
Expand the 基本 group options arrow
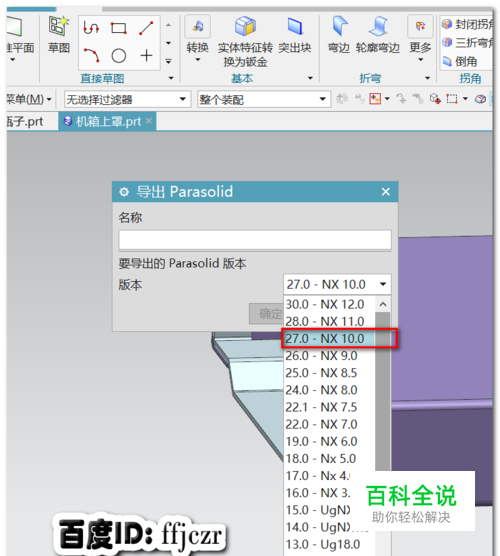click(310, 78)
